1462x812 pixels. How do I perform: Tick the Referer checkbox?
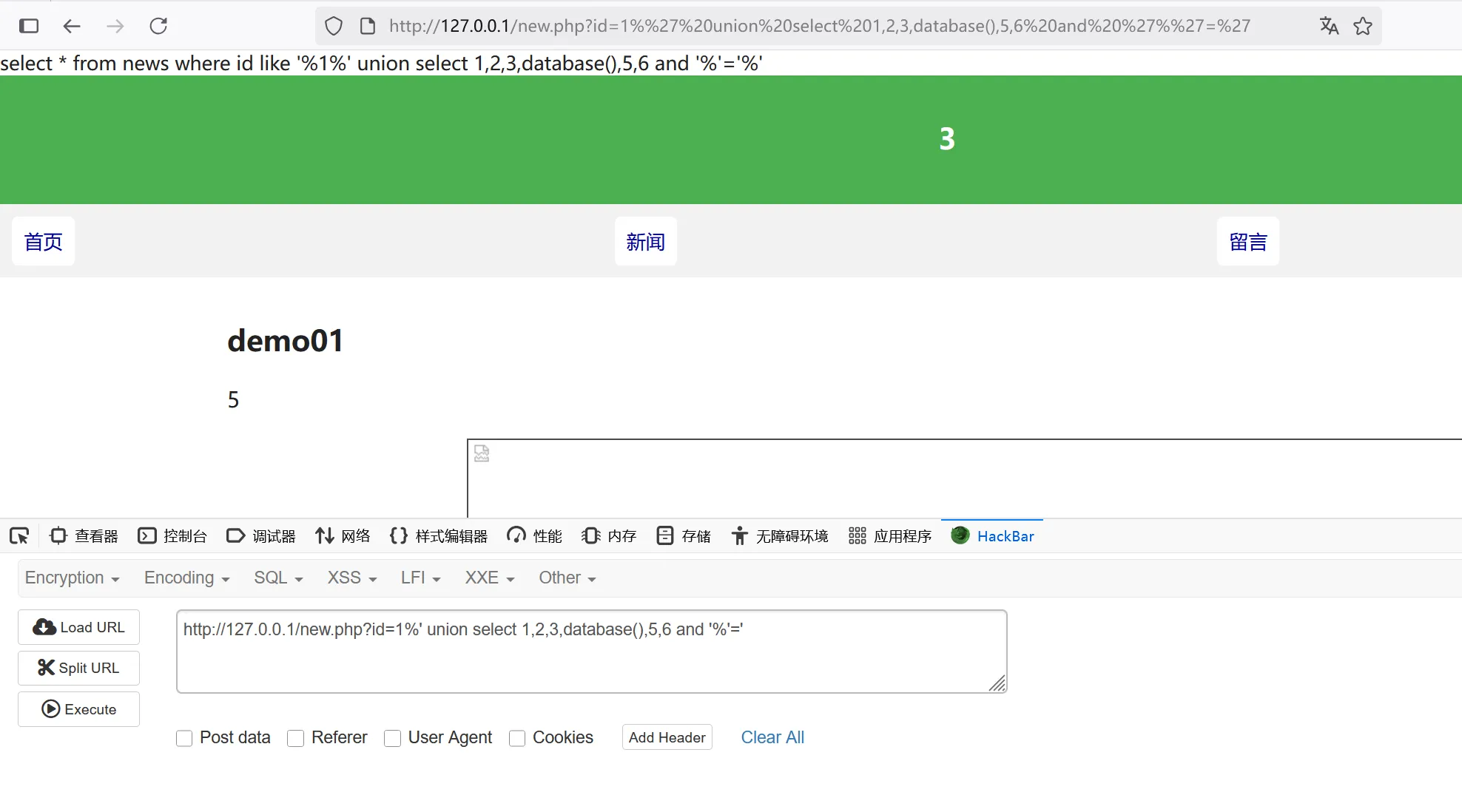coord(296,738)
